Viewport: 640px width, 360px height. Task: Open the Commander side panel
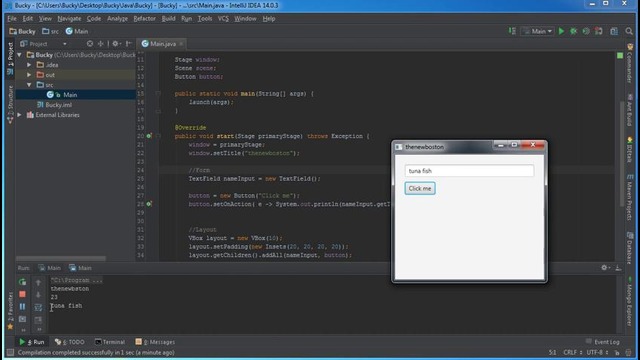click(630, 63)
